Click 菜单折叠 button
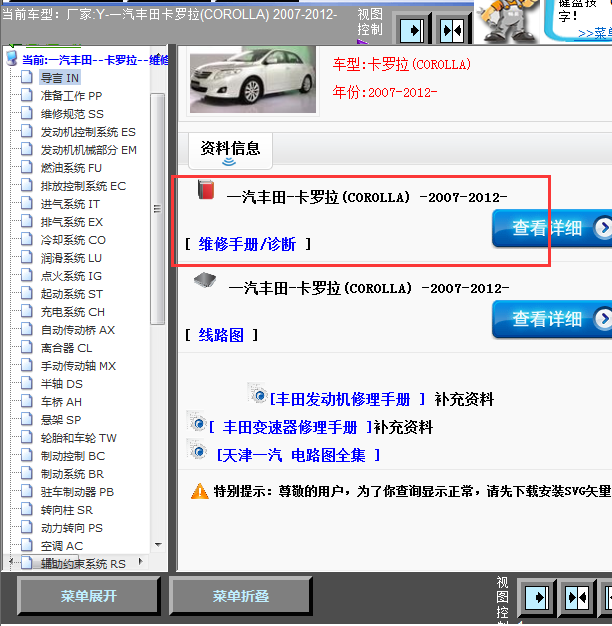612x626 pixels. tap(241, 596)
